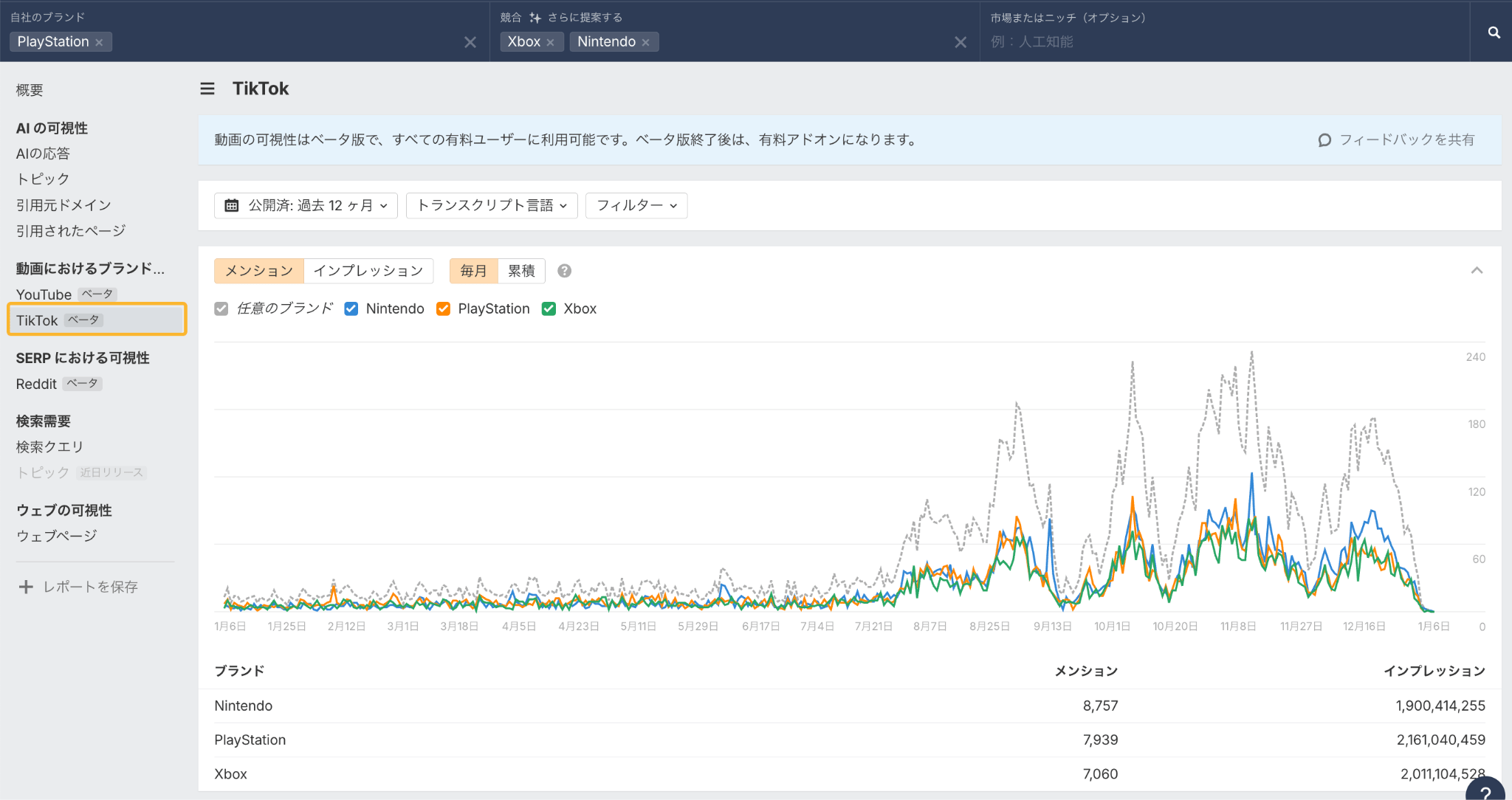Toggle the hamburger menu icon beside TikTok
Image resolution: width=1512 pixels, height=800 pixels.
coord(207,89)
